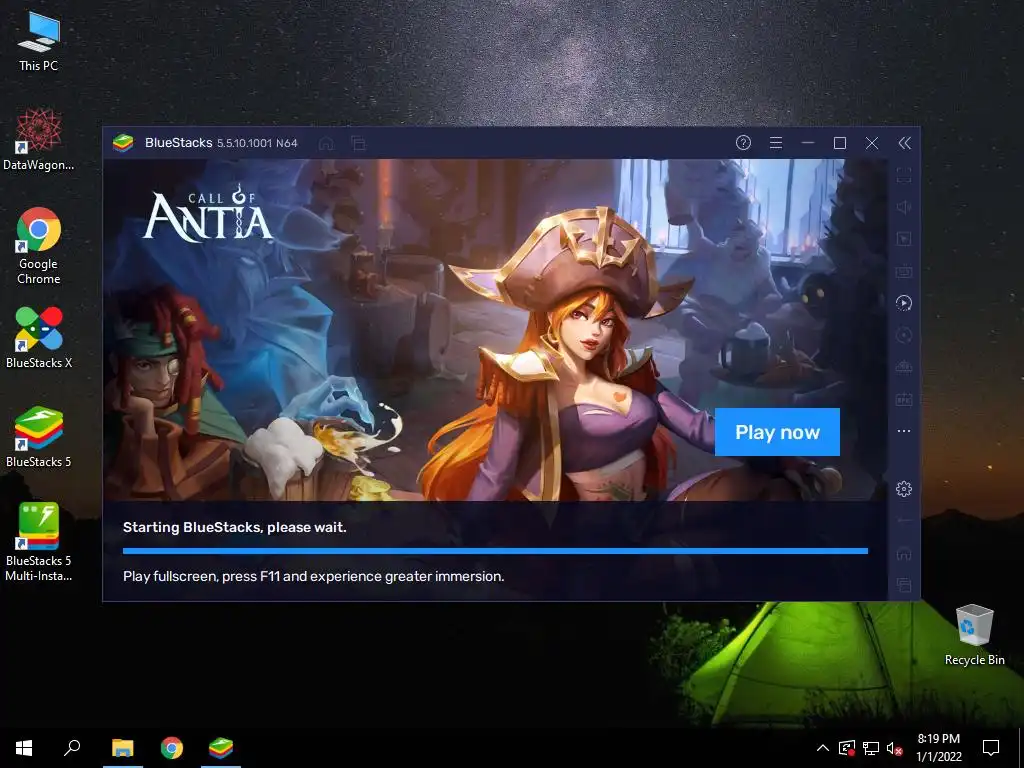
Task: Maximize the BlueStacks window
Action: point(840,143)
